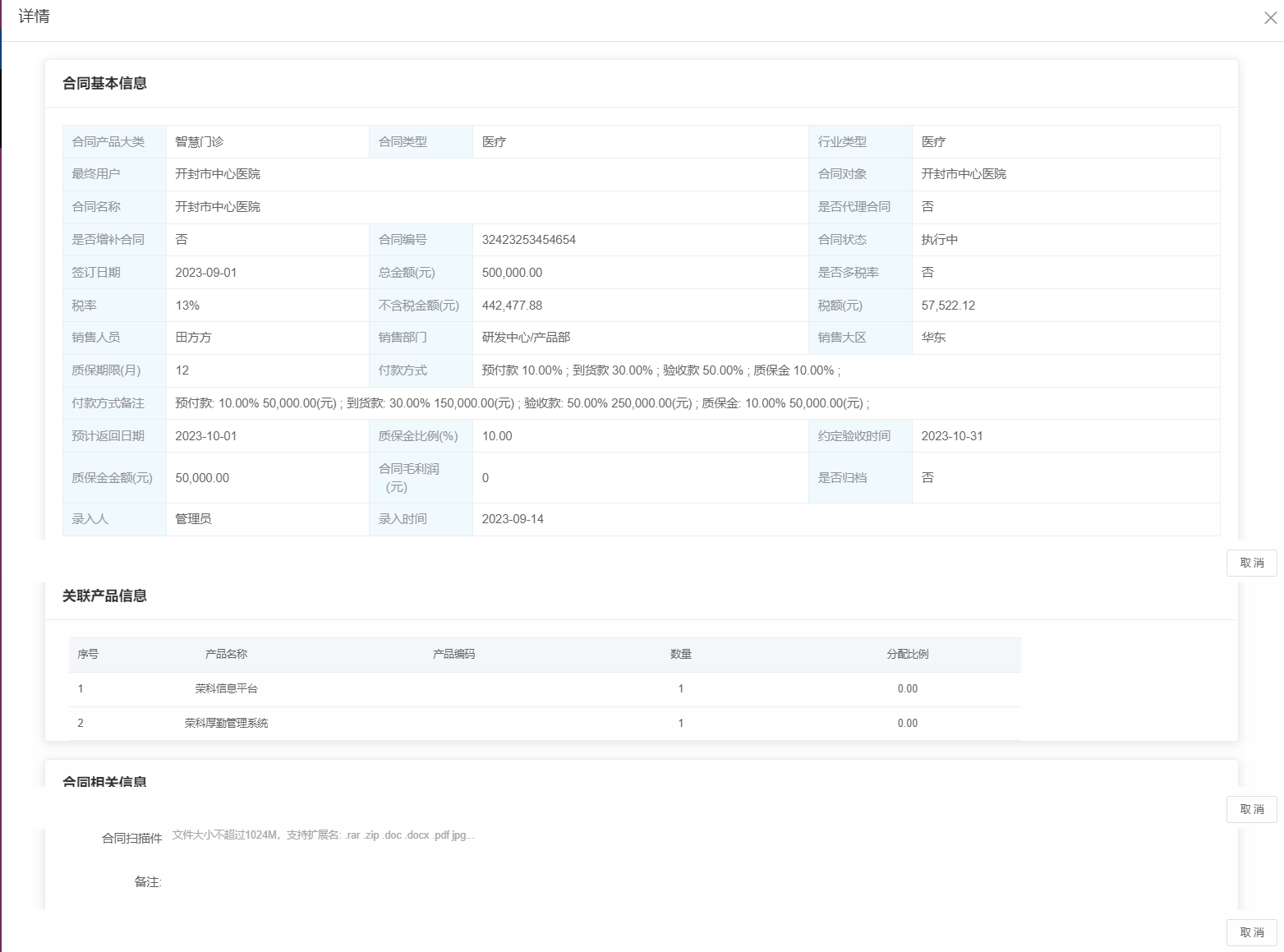Click the 数量 column header

(680, 655)
